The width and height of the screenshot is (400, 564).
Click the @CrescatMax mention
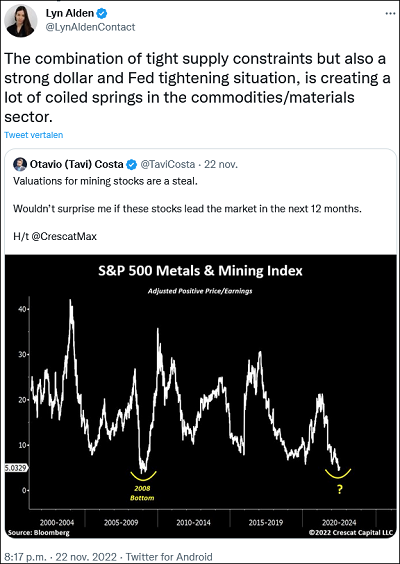click(64, 237)
